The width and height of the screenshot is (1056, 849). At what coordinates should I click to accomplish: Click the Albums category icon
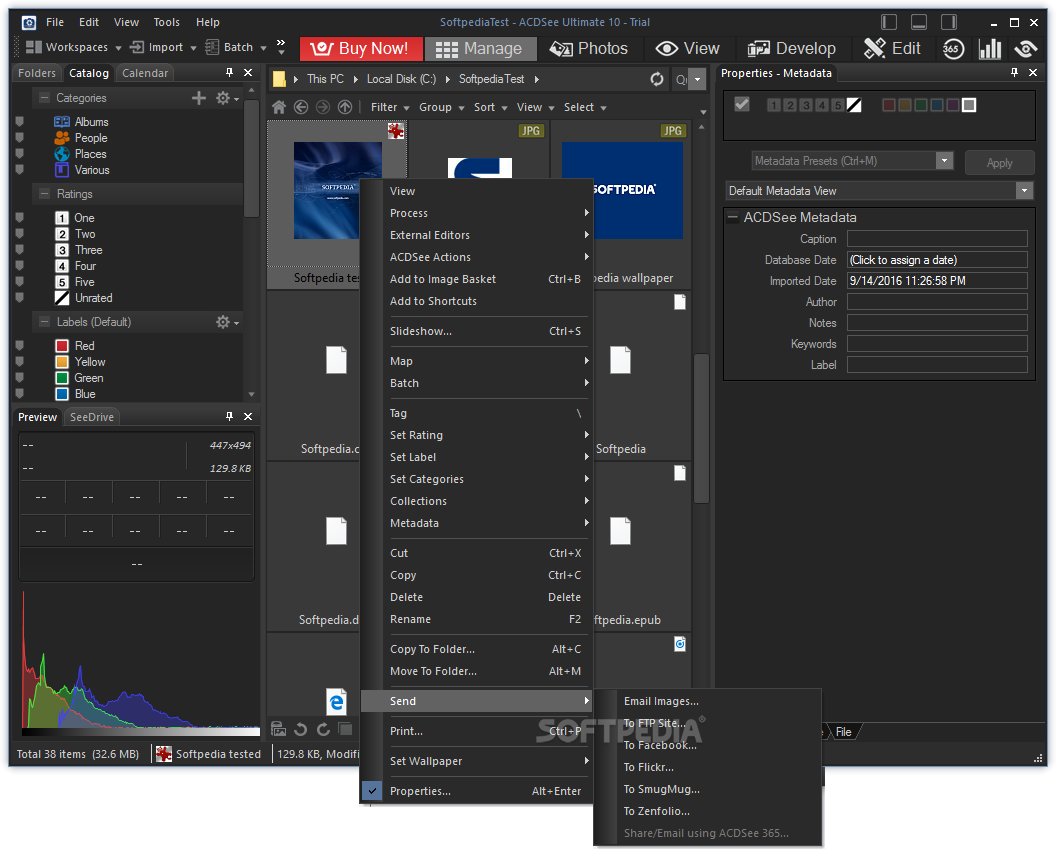(x=62, y=122)
